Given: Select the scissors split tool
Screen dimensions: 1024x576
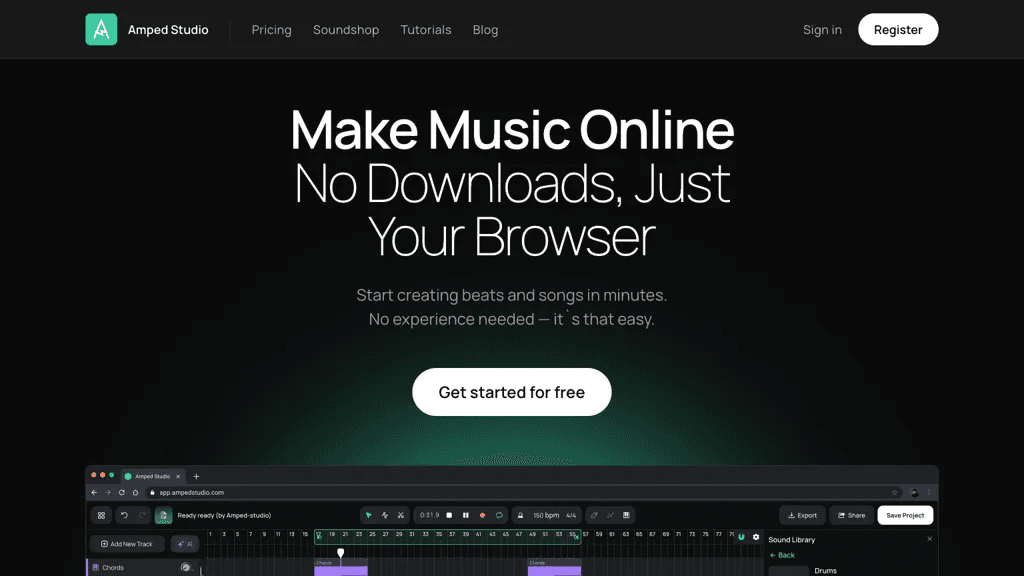Looking at the screenshot, I should click(401, 515).
